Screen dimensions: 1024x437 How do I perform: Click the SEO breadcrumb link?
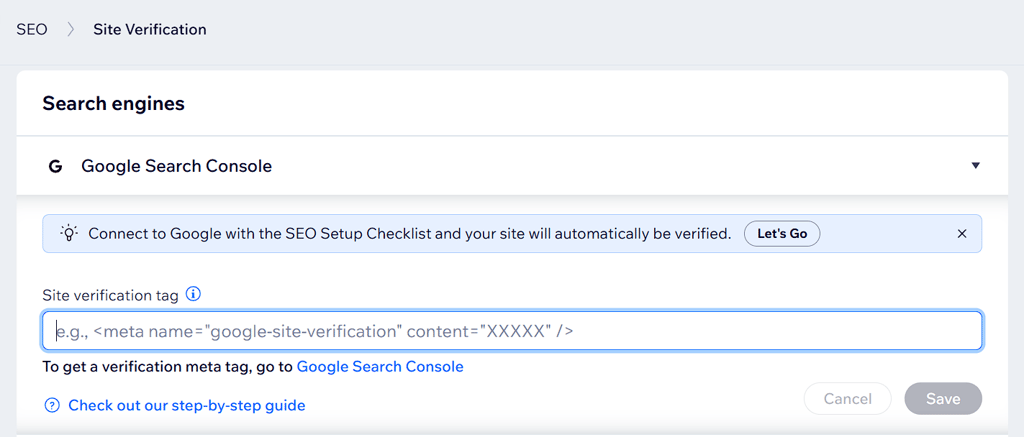point(32,29)
